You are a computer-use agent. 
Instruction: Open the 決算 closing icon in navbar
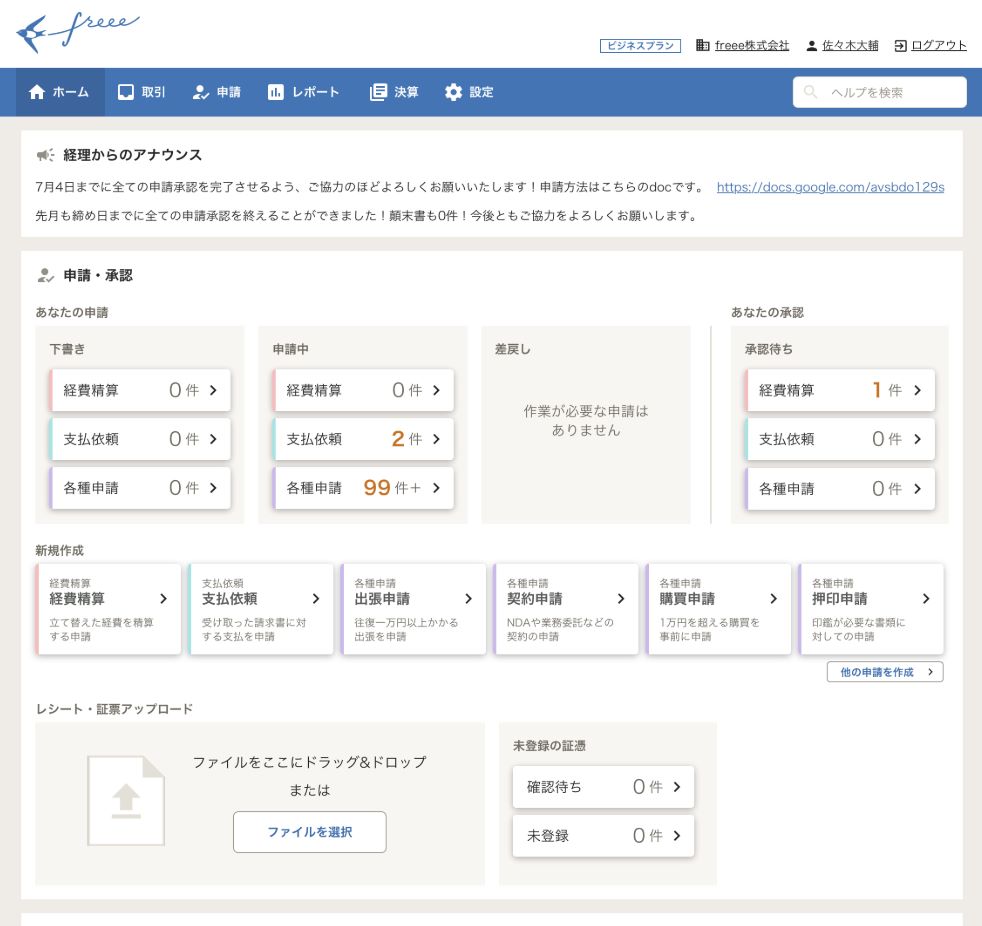point(377,92)
